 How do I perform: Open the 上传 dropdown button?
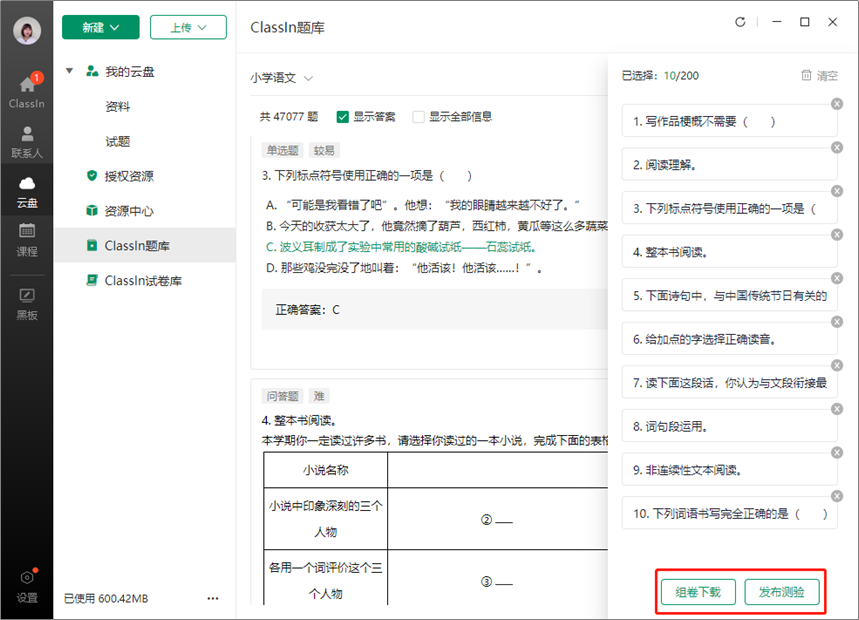188,27
